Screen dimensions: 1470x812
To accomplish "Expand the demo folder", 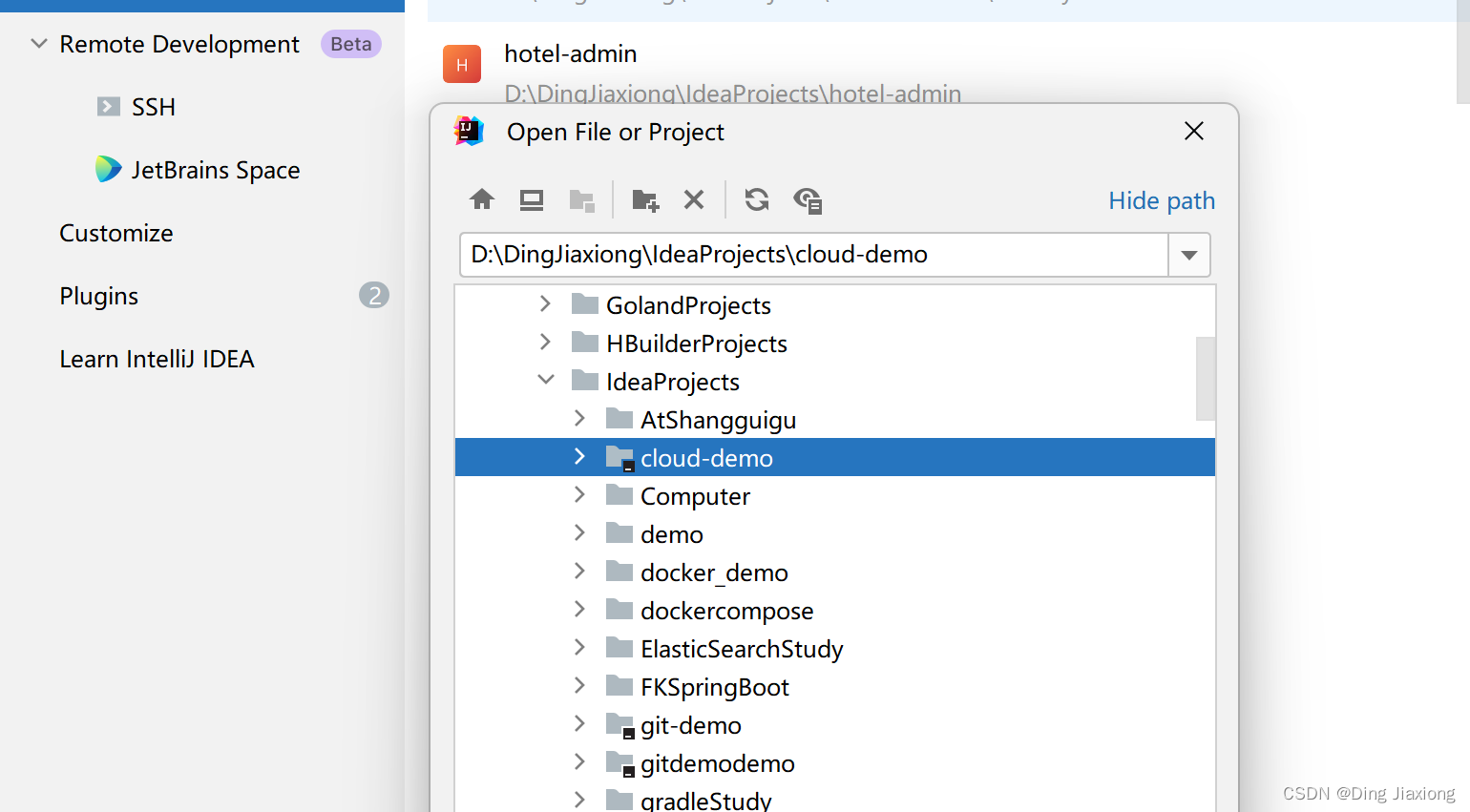I will click(x=579, y=532).
